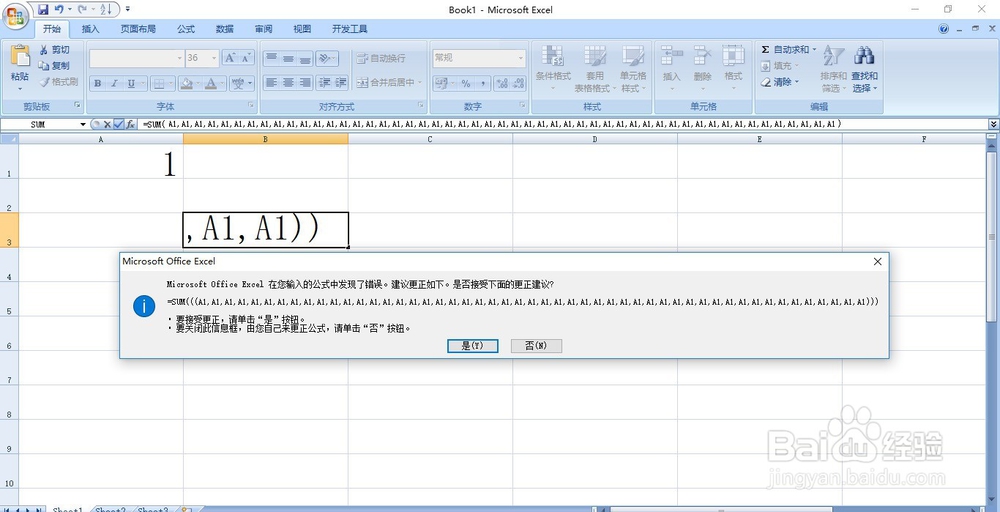
Task: Open the font size 36 dropdown
Action: (214, 58)
